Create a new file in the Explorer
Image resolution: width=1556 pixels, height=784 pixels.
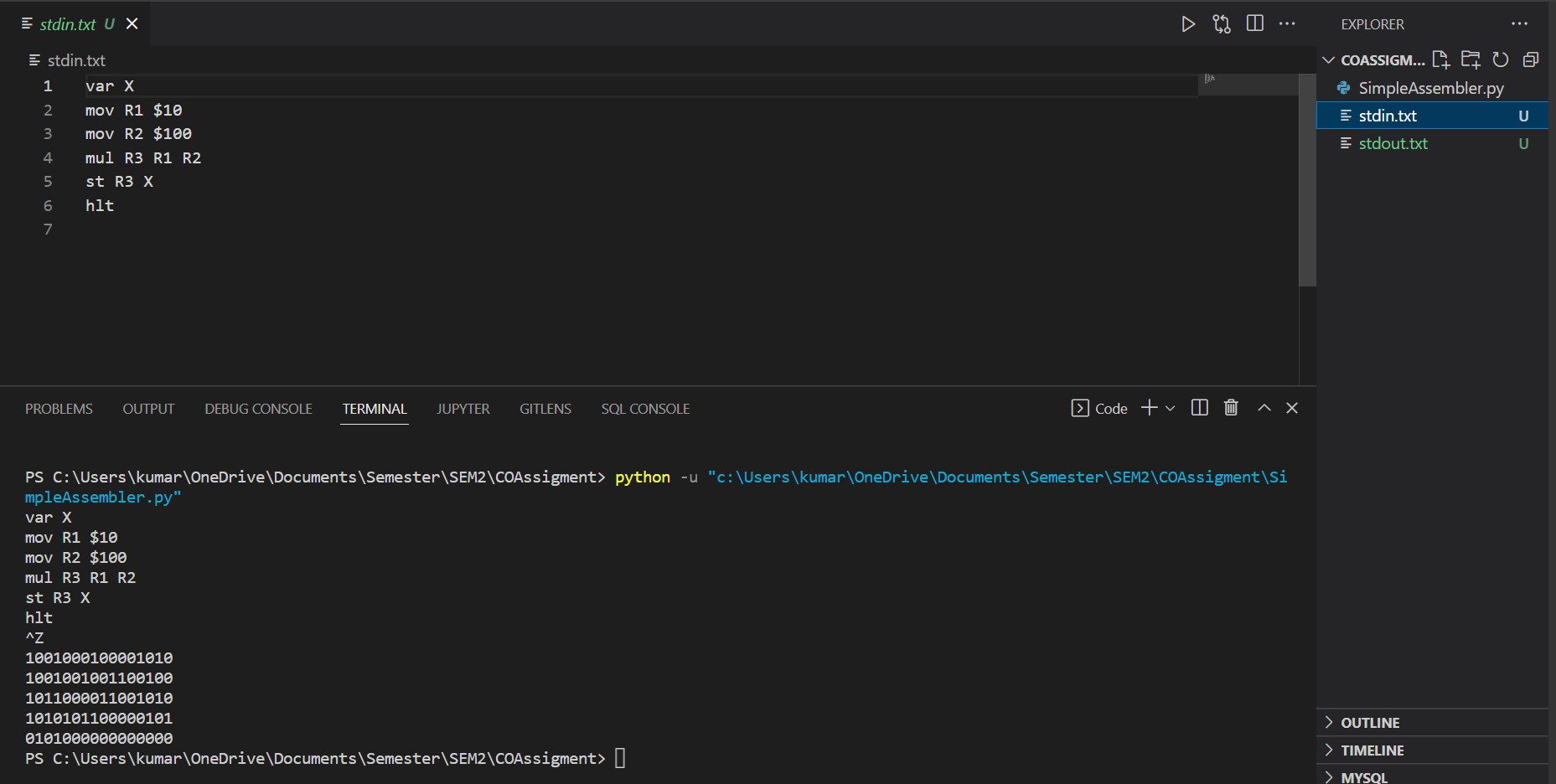click(x=1441, y=59)
